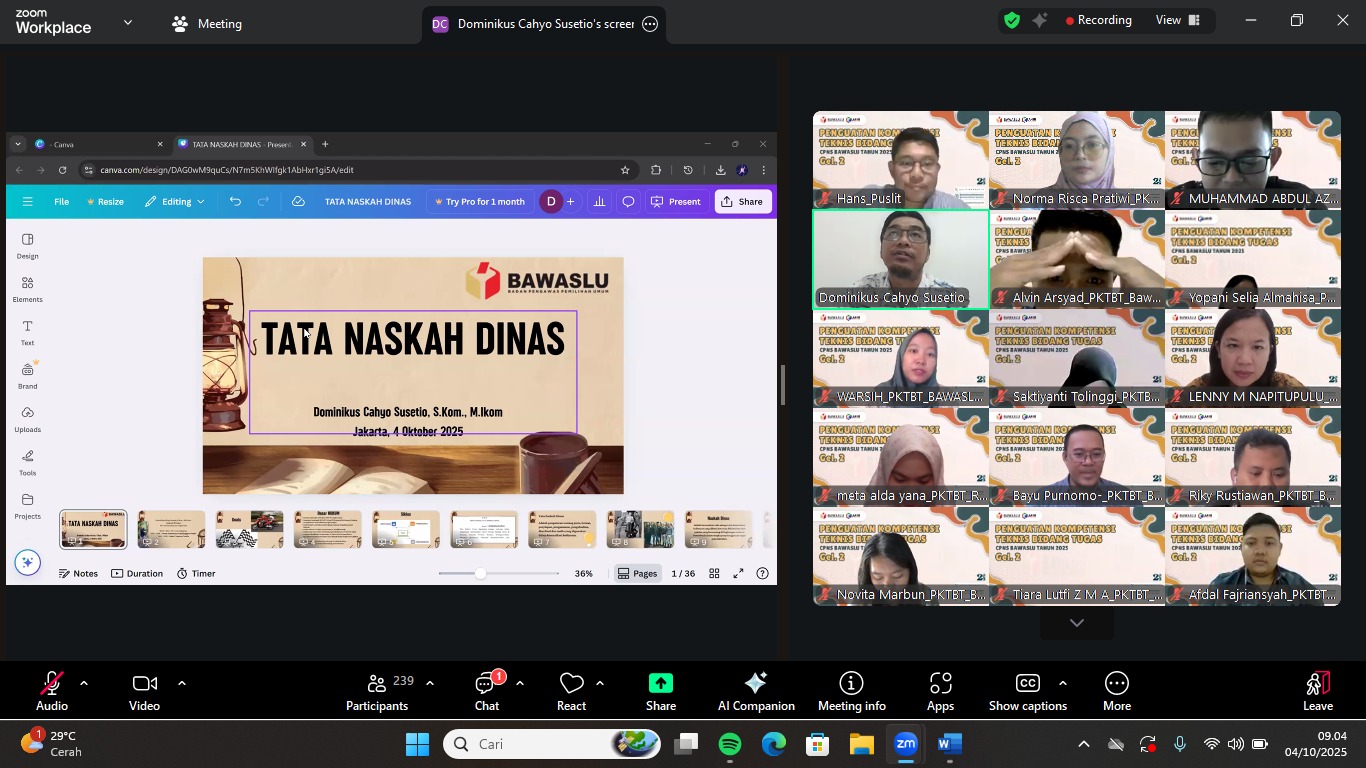
Task: Unmute the microphone with Audio button
Action: coord(52,691)
